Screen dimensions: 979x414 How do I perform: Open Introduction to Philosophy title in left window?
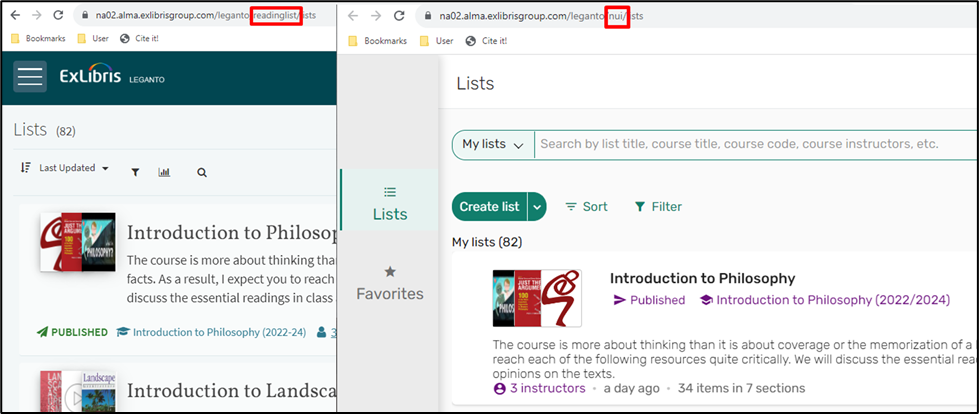pos(232,233)
